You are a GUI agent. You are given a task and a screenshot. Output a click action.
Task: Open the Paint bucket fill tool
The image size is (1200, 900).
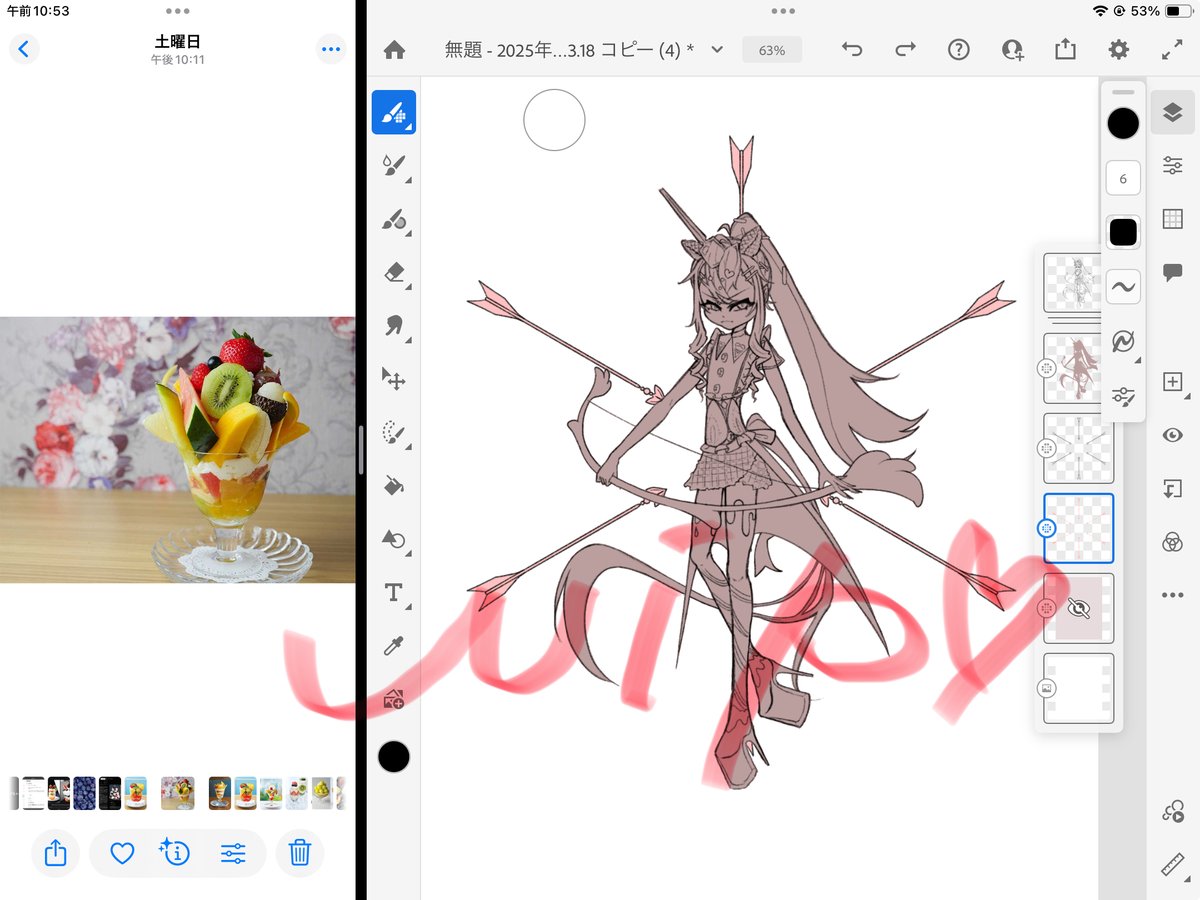point(394,487)
